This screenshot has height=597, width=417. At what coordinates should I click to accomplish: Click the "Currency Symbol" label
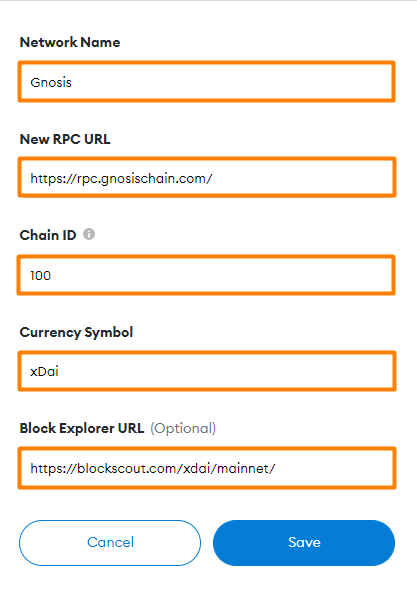point(76,332)
